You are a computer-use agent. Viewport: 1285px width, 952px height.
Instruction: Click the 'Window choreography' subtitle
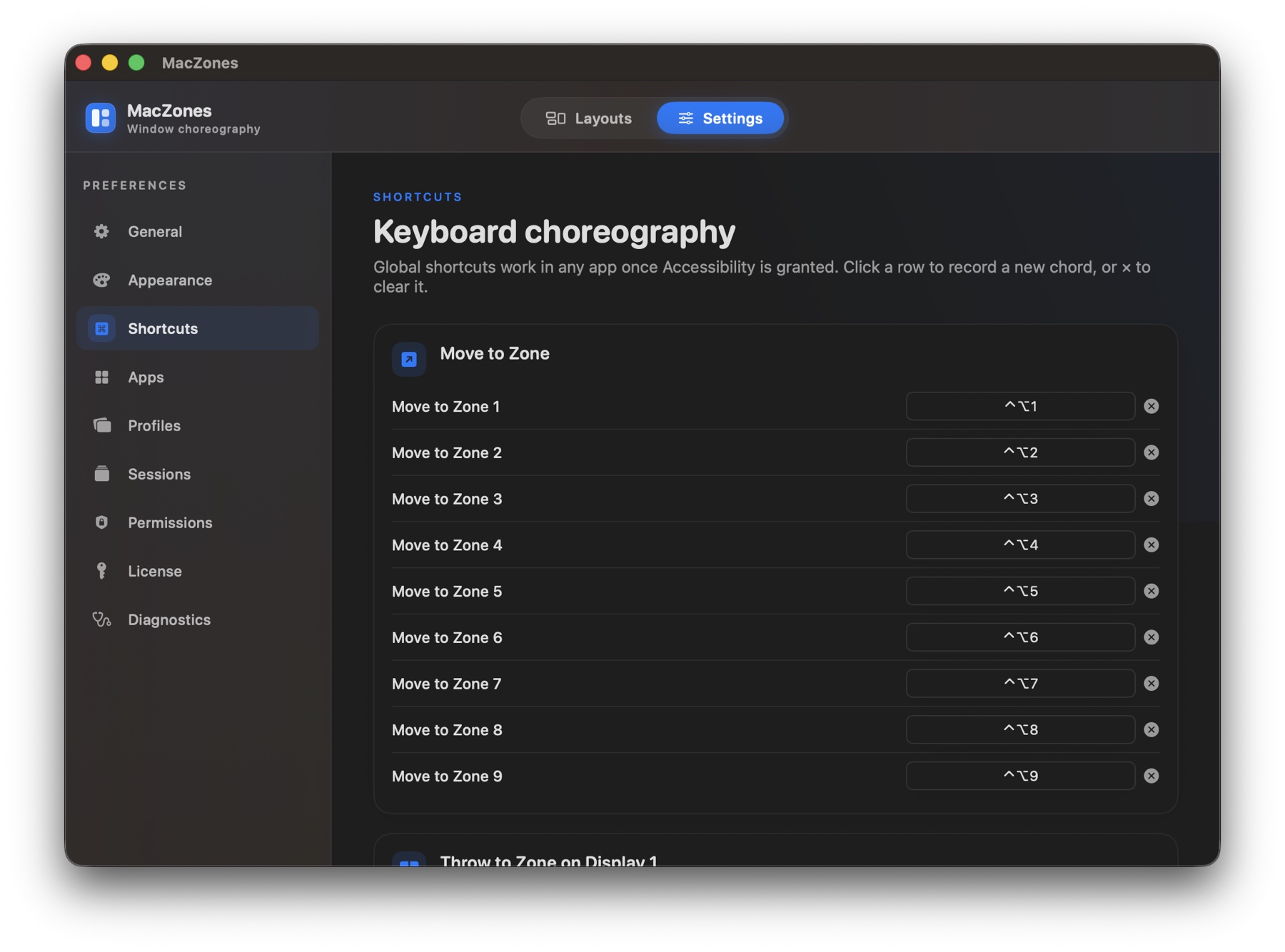coord(193,129)
